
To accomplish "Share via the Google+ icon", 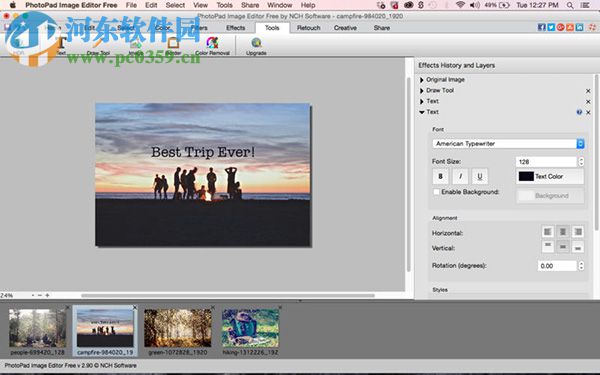I will [x=561, y=27].
